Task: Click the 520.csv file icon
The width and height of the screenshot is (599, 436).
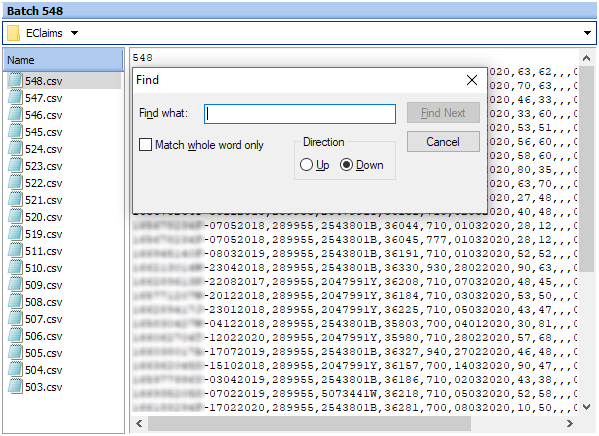Action: coord(15,217)
